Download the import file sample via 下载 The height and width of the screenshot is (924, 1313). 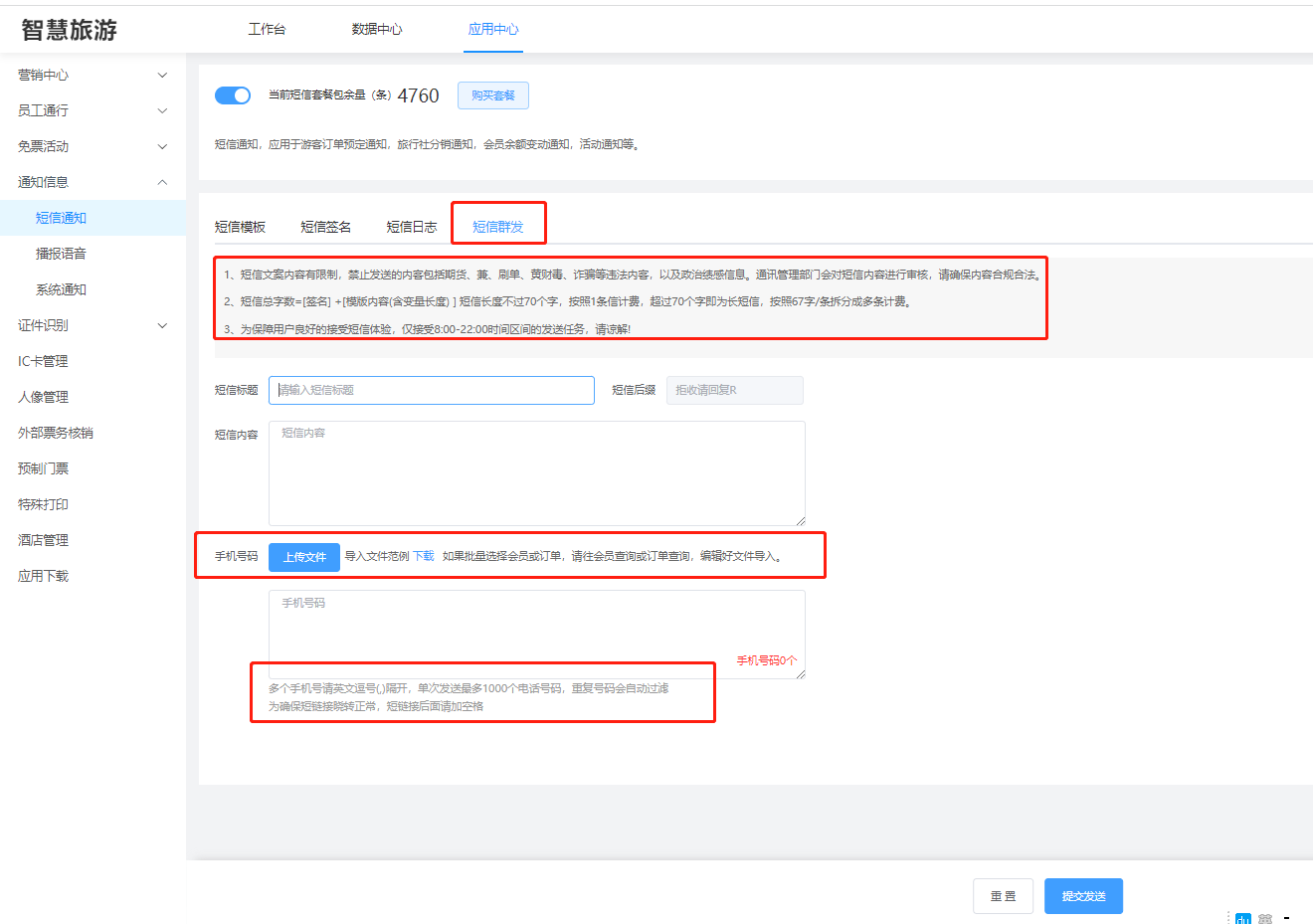(424, 556)
